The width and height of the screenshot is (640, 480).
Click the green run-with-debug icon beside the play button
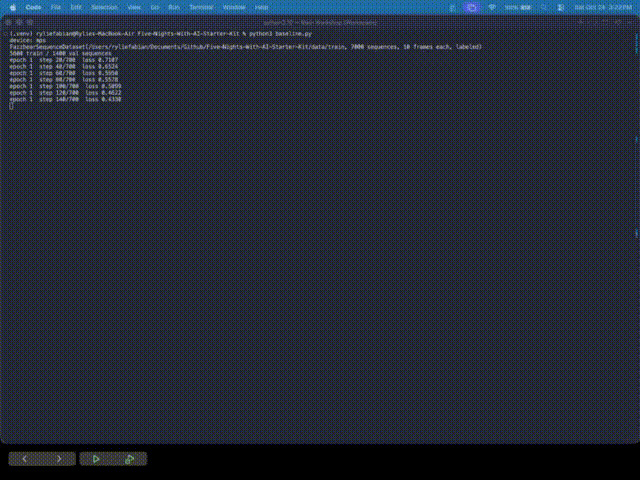point(129,459)
